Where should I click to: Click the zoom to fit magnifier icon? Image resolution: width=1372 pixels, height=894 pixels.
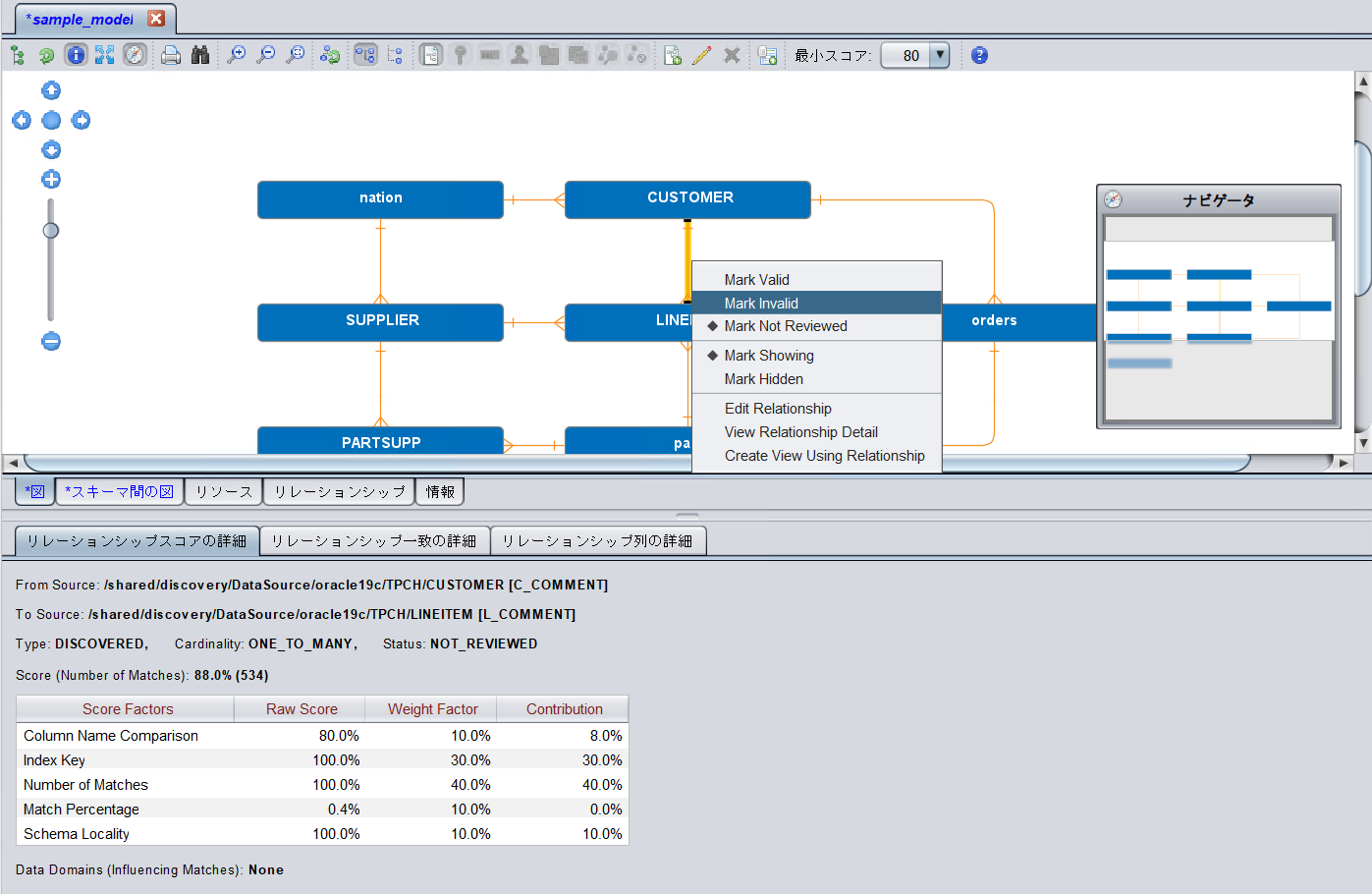(296, 55)
